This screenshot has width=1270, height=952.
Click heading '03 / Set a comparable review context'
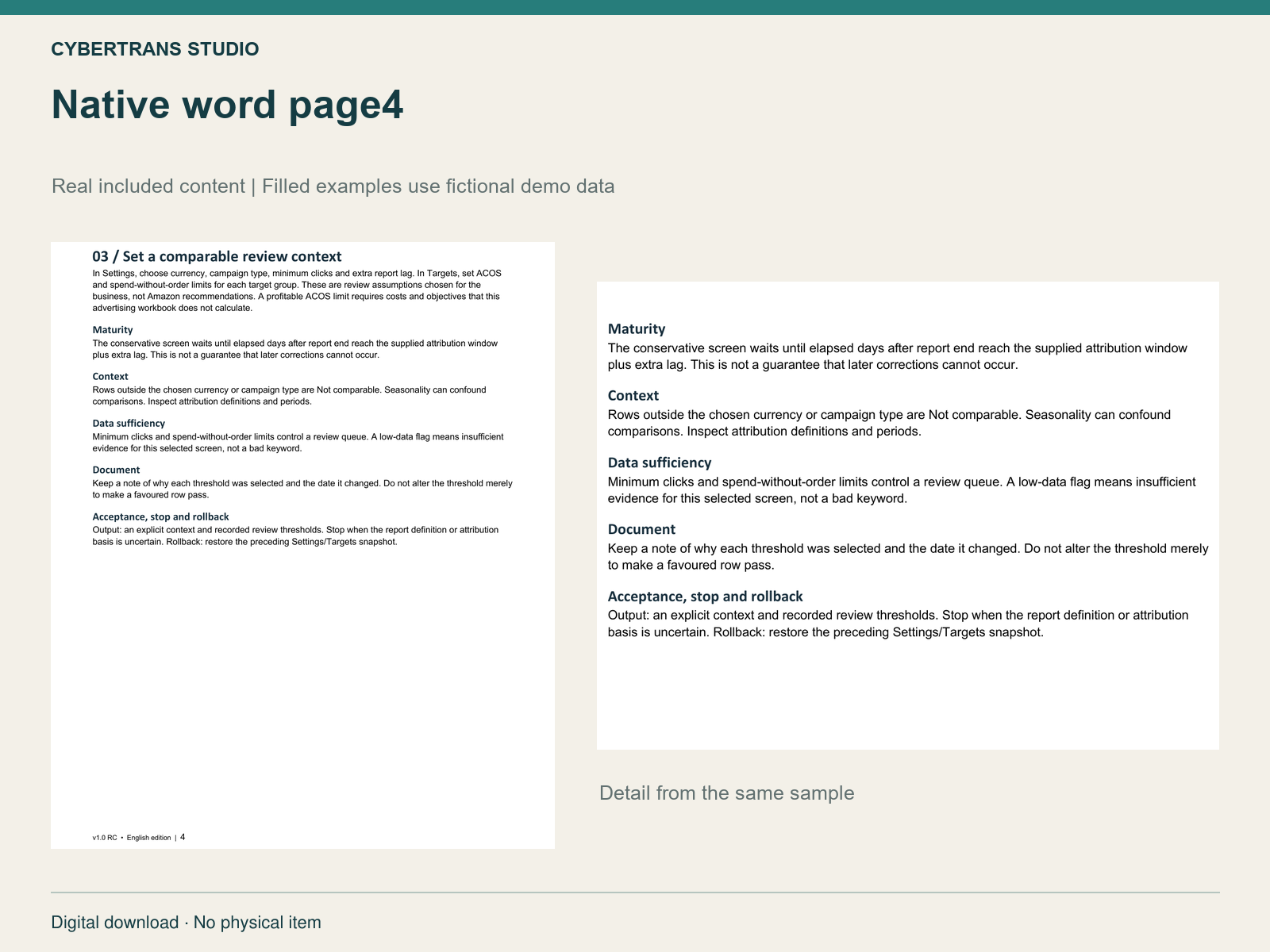217,256
